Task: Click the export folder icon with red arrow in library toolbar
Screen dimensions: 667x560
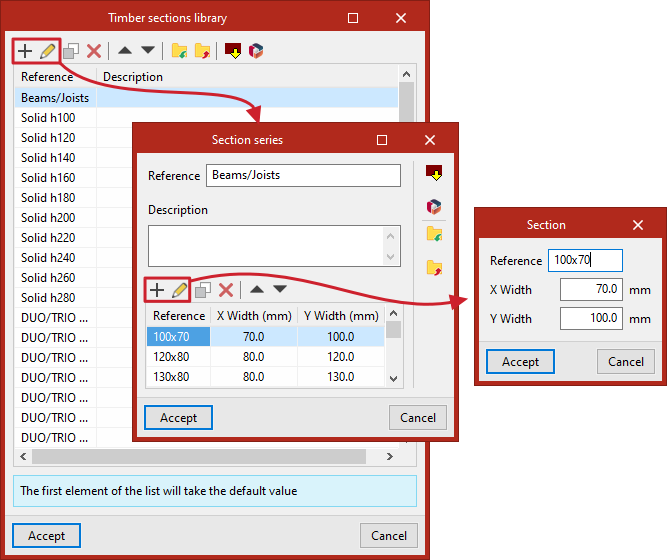Action: (202, 51)
